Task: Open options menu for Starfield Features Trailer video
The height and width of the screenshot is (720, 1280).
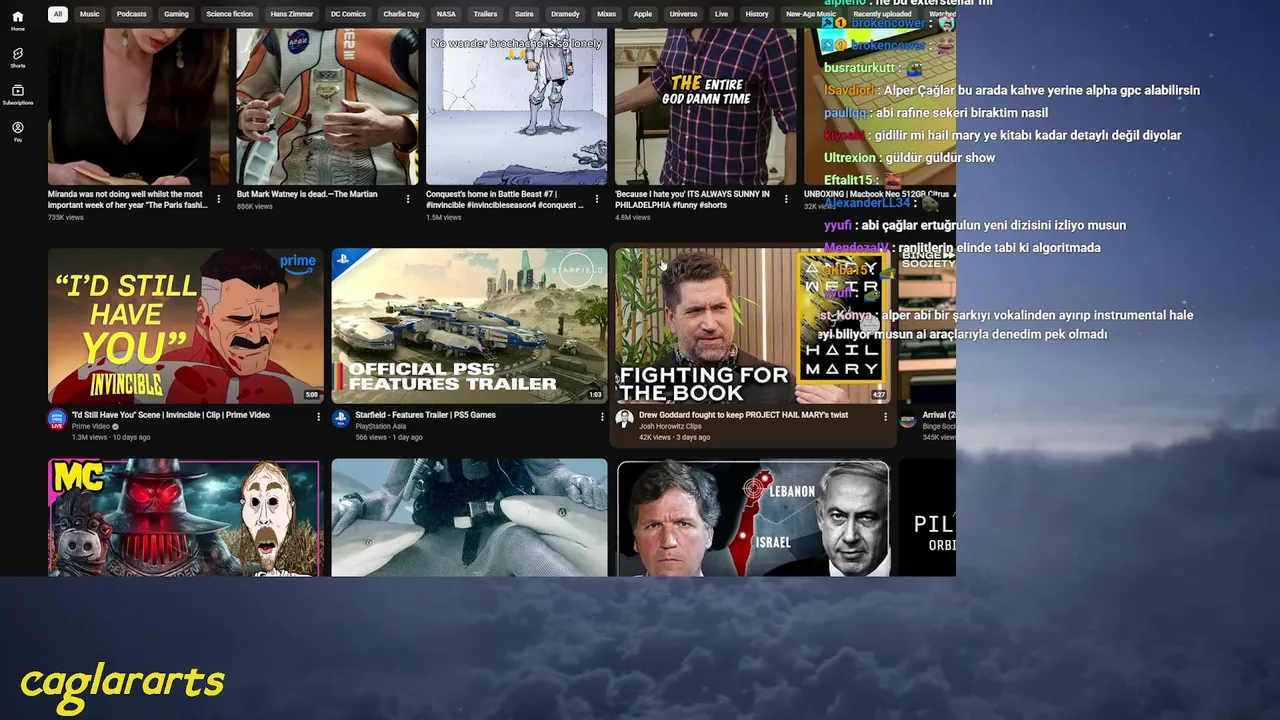Action: pyautogui.click(x=602, y=417)
